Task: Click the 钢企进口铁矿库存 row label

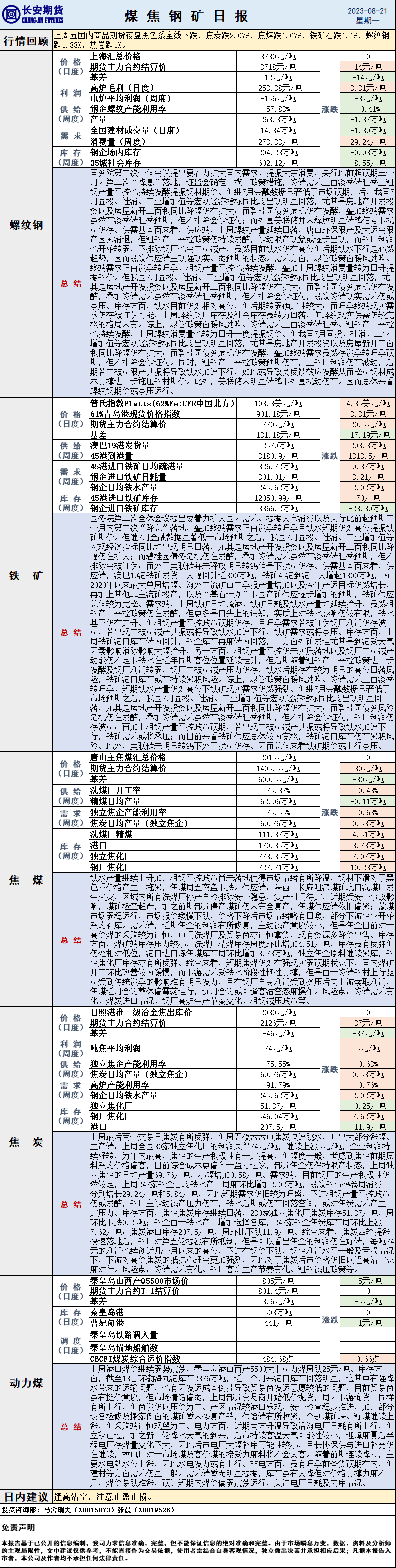Action: (x=124, y=508)
